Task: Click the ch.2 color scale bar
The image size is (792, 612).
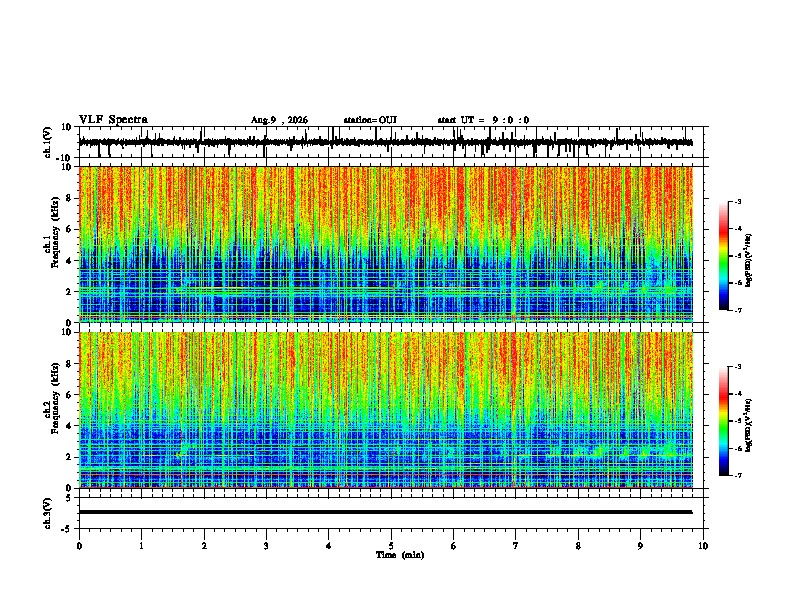Action: [724, 421]
